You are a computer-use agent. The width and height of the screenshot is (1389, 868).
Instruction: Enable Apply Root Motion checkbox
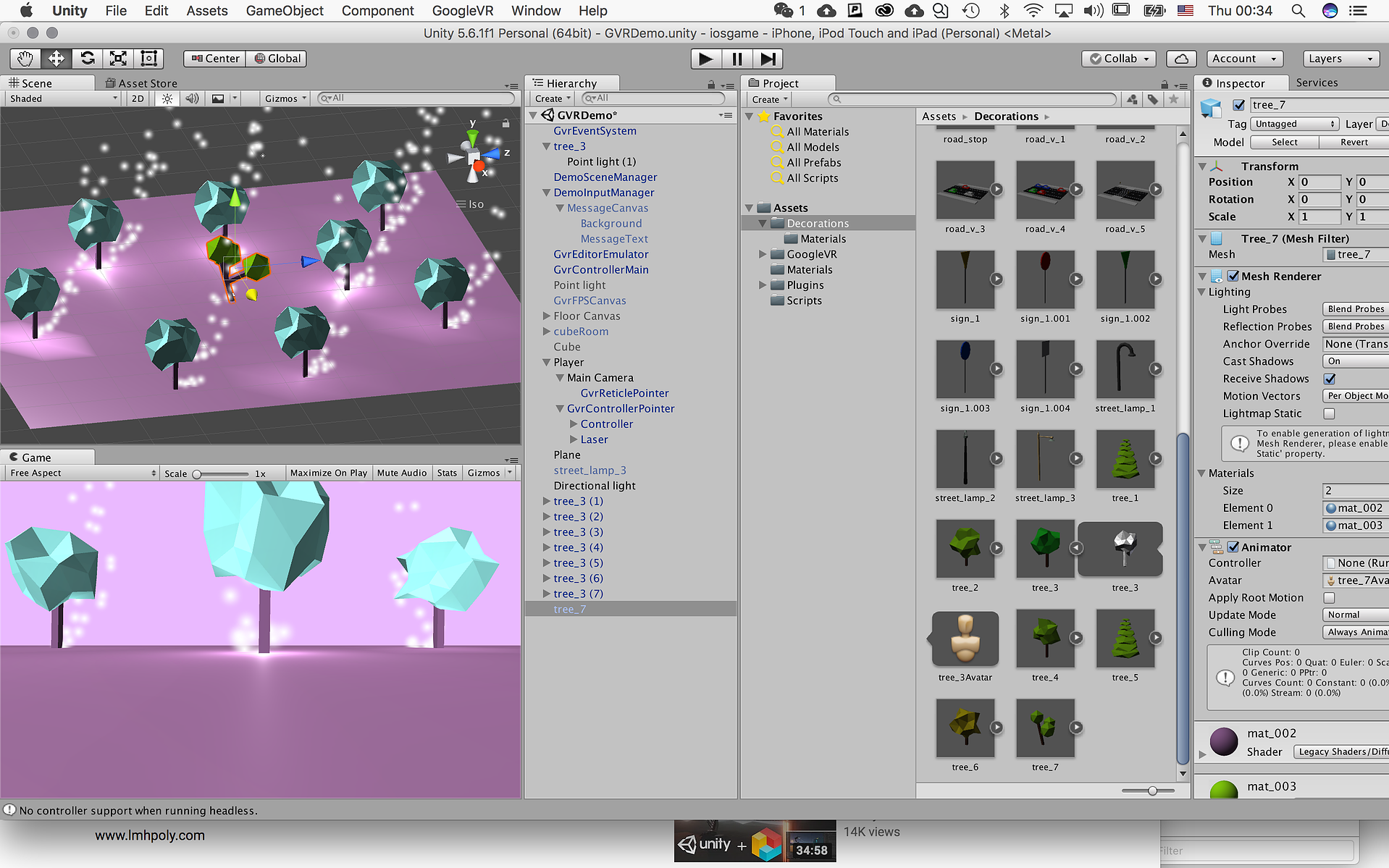[x=1330, y=598]
